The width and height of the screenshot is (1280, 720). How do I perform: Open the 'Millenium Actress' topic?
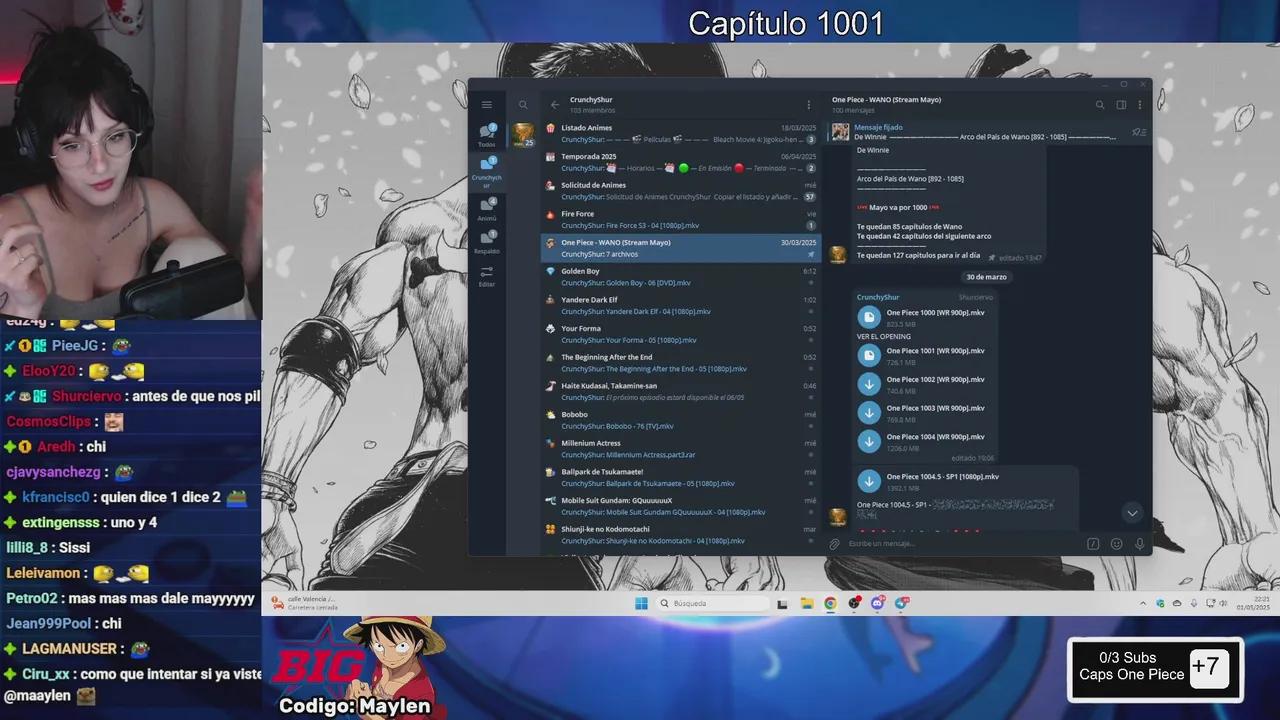(x=680, y=448)
